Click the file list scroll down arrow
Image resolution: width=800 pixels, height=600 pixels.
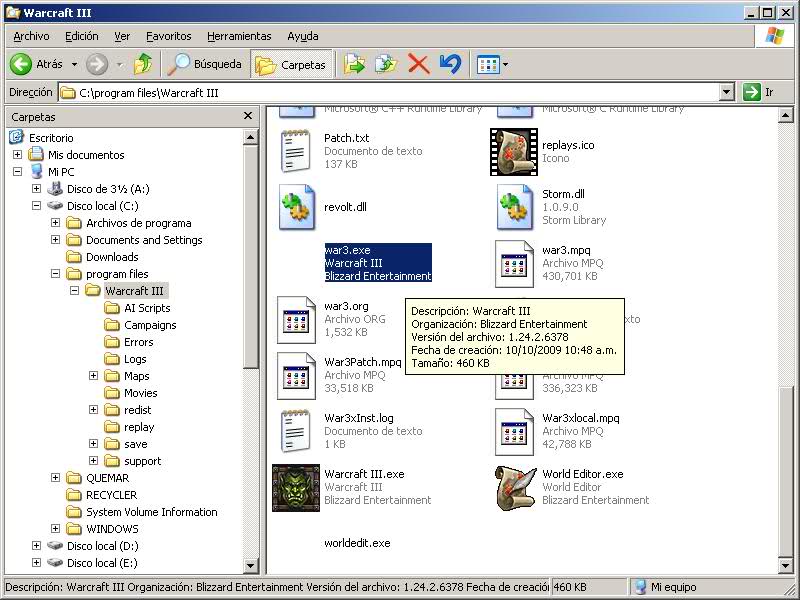pos(786,565)
